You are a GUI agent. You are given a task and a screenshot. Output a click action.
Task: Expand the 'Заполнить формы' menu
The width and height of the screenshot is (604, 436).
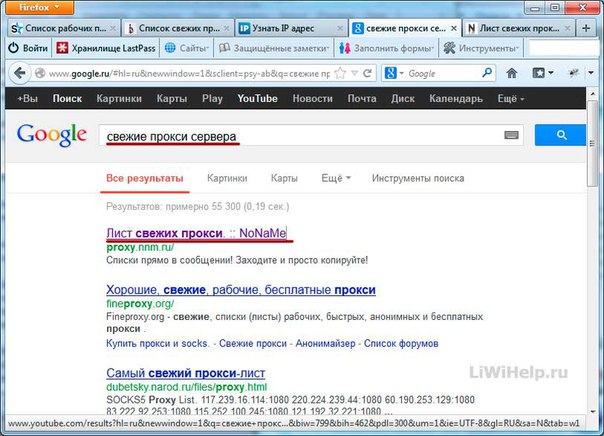click(x=386, y=48)
